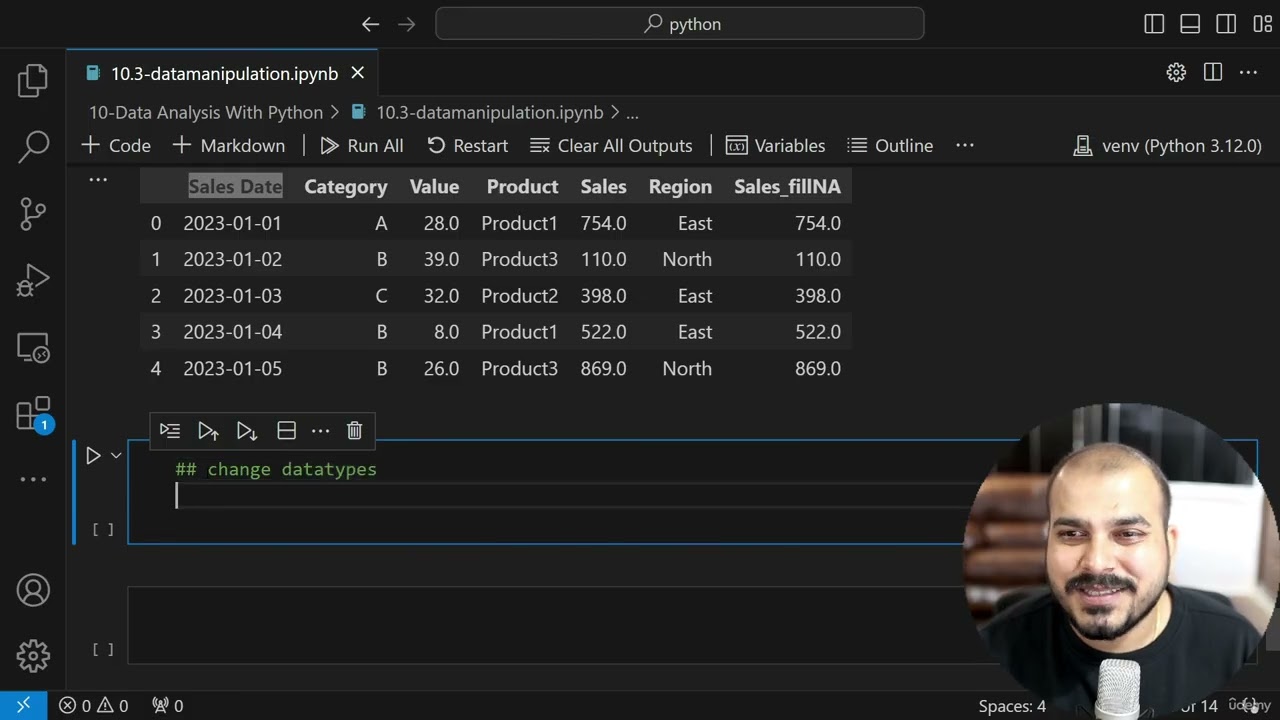Toggle the primary side bar layout icon
This screenshot has height=720, width=1280.
point(1154,24)
